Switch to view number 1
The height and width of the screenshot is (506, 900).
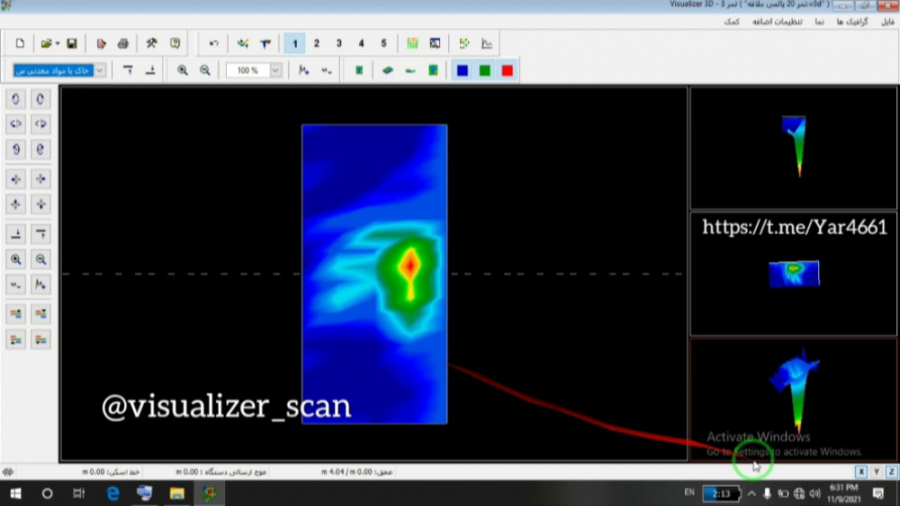pos(295,44)
